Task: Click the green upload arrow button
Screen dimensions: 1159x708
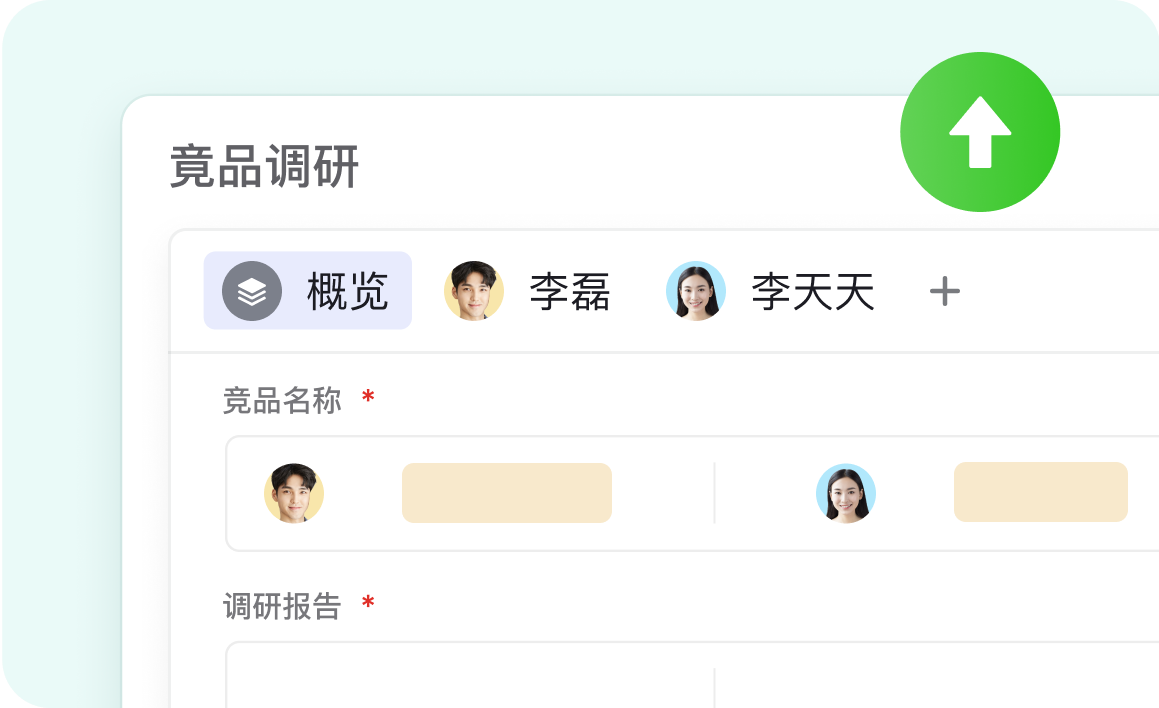Action: coord(979,132)
